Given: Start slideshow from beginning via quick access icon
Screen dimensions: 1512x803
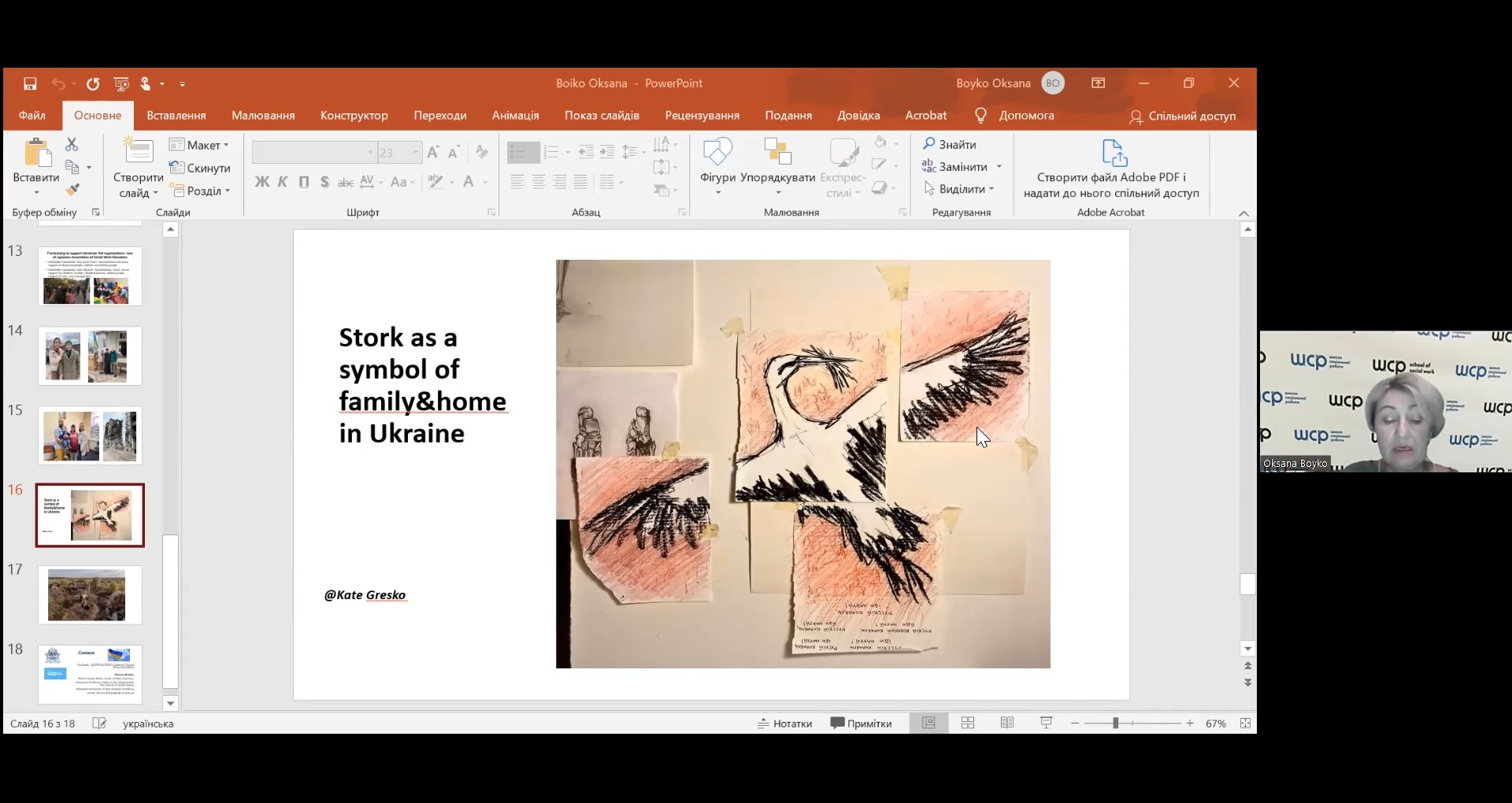Looking at the screenshot, I should click(121, 83).
